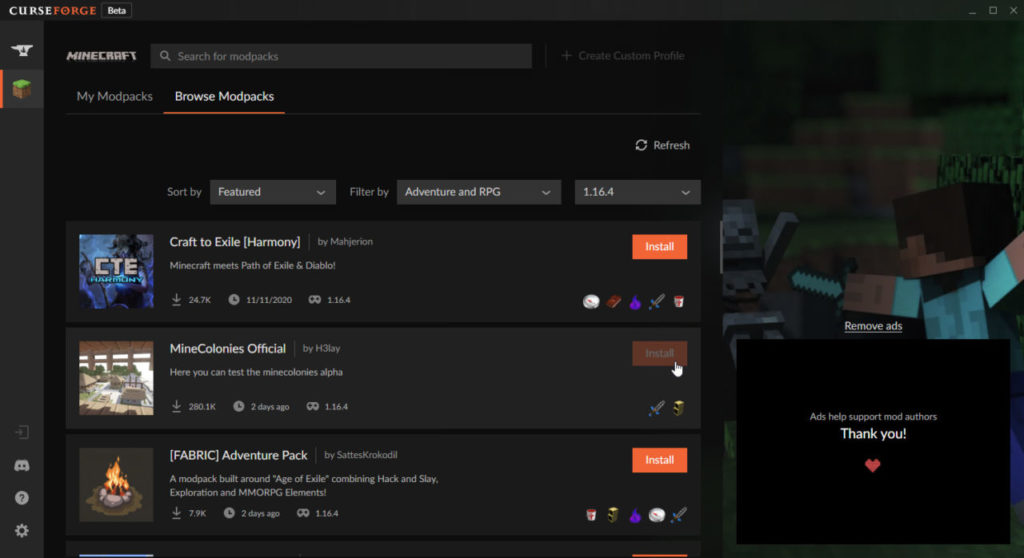Click the Refresh icon above filters
The height and width of the screenshot is (558, 1024).
pyautogui.click(x=641, y=145)
